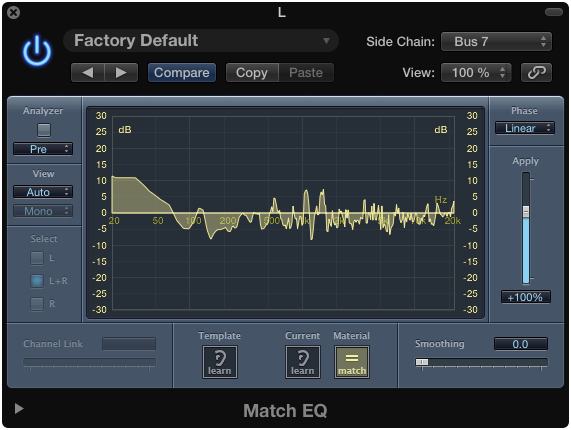This screenshot has height=430, width=571.
Task: Click the Channel Link slider track
Action: pos(89,362)
